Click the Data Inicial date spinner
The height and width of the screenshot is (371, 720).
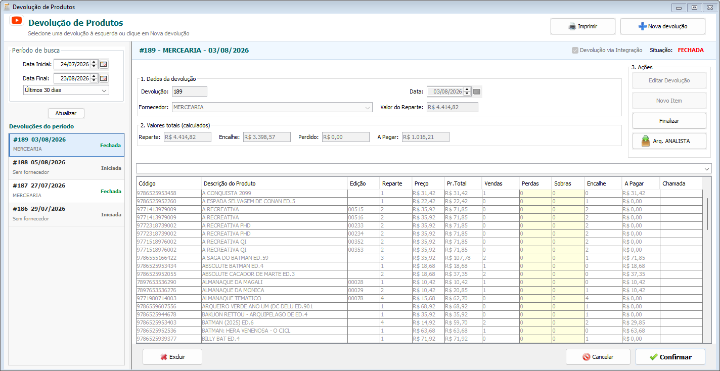95,64
